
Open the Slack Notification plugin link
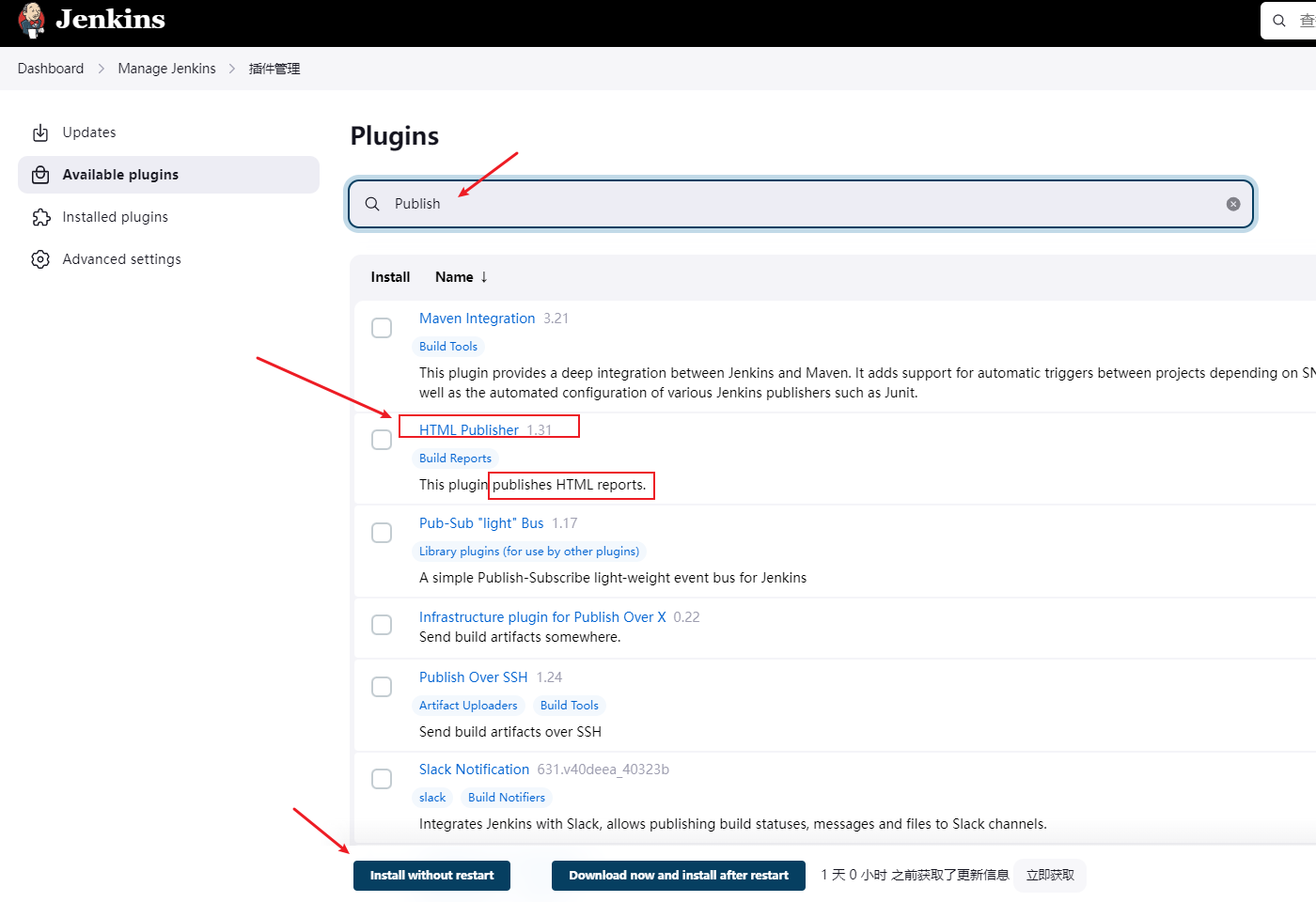point(474,770)
